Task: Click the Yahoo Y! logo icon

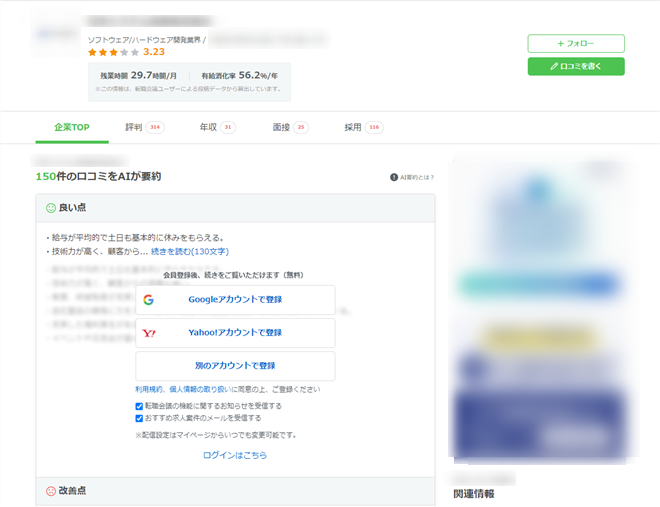Action: [x=149, y=333]
